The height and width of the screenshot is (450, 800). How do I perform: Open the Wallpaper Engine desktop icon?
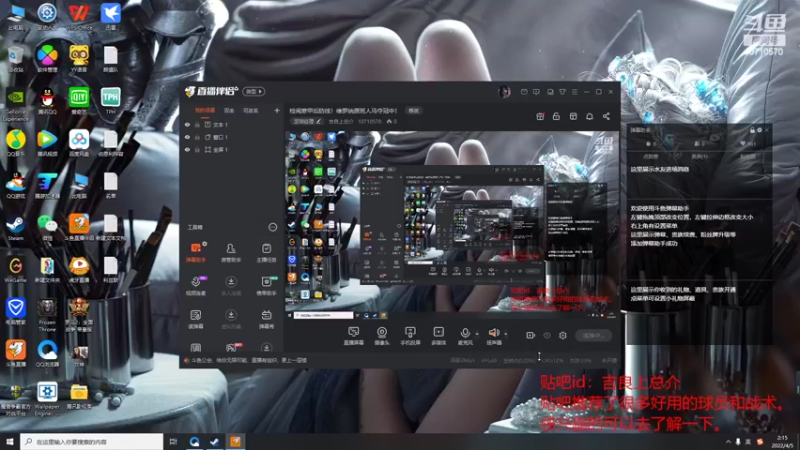pos(47,399)
